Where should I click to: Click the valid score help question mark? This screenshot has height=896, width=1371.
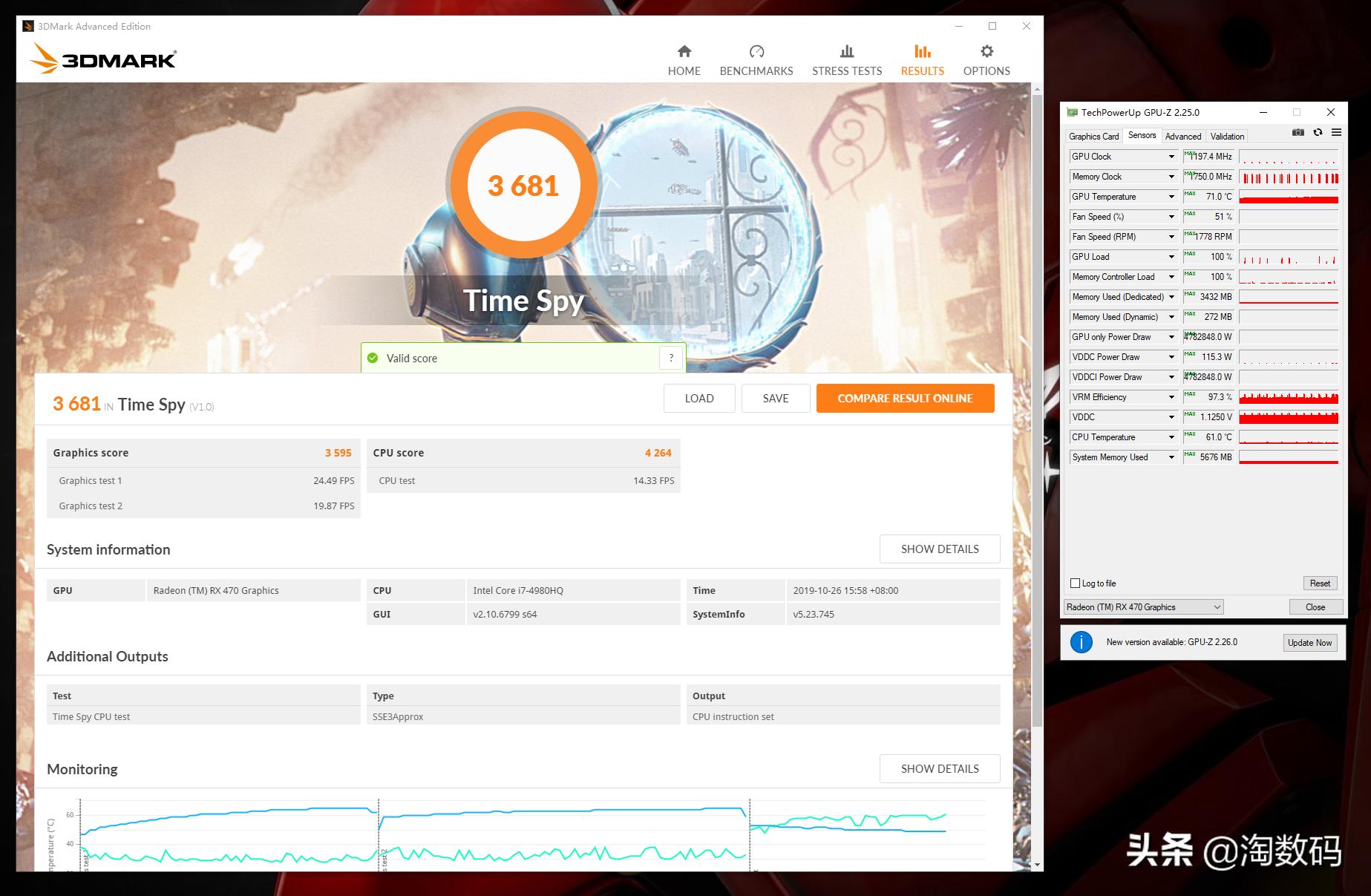click(x=671, y=357)
